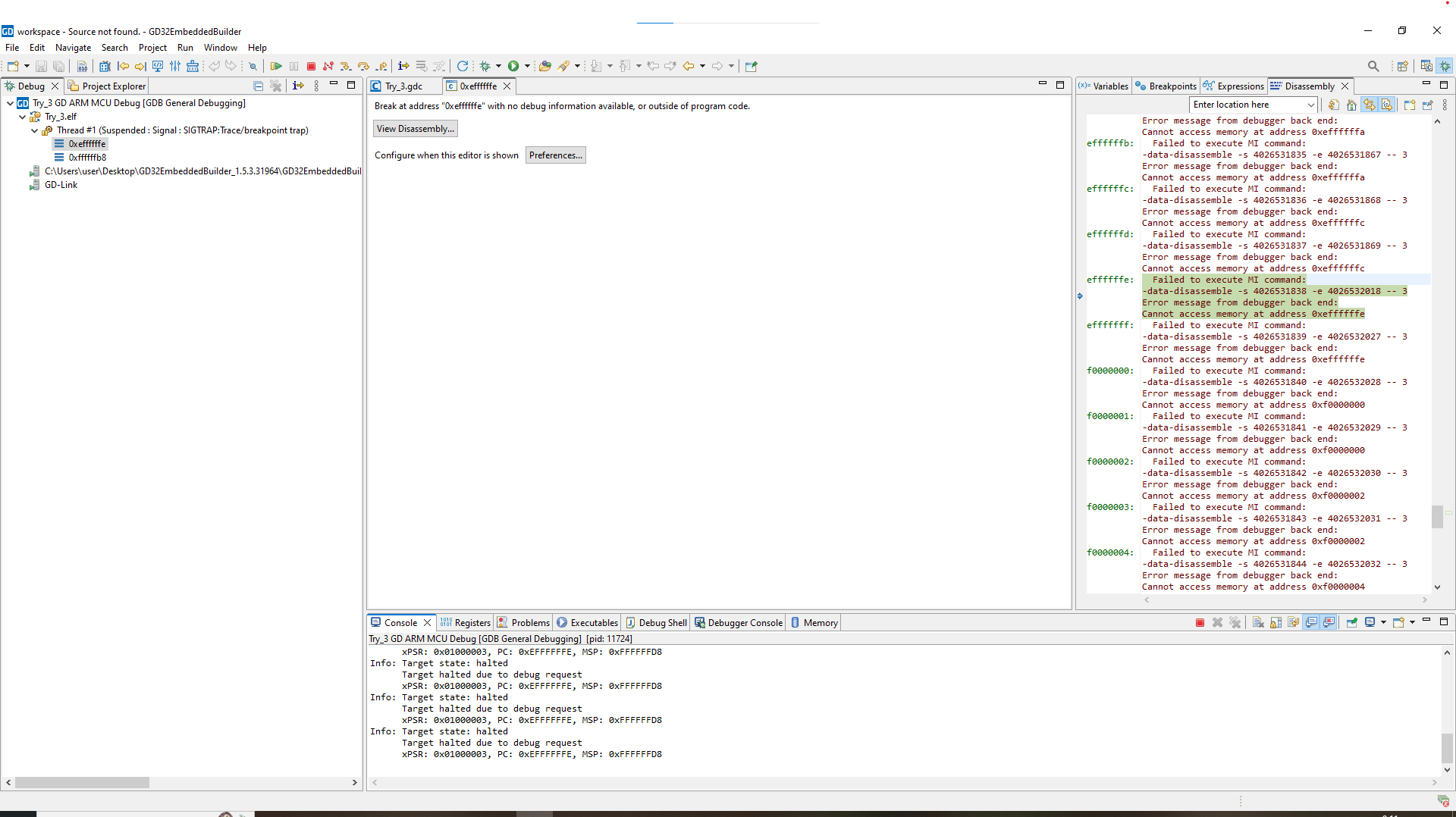Terminate the debug session with red stop
Viewport: 1456px width, 817px height.
[311, 67]
